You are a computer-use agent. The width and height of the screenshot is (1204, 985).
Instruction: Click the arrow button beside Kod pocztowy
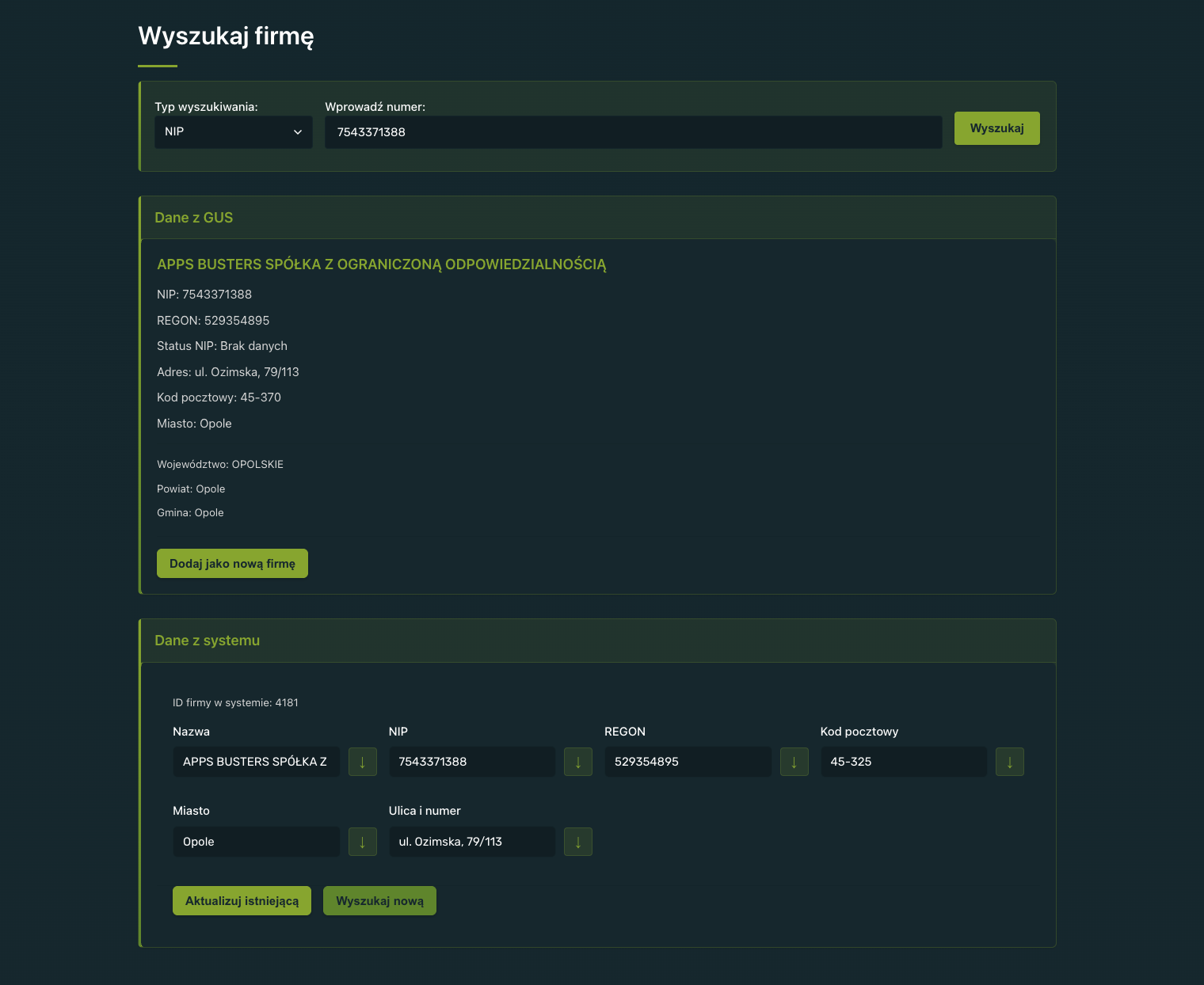pyautogui.click(x=1009, y=762)
